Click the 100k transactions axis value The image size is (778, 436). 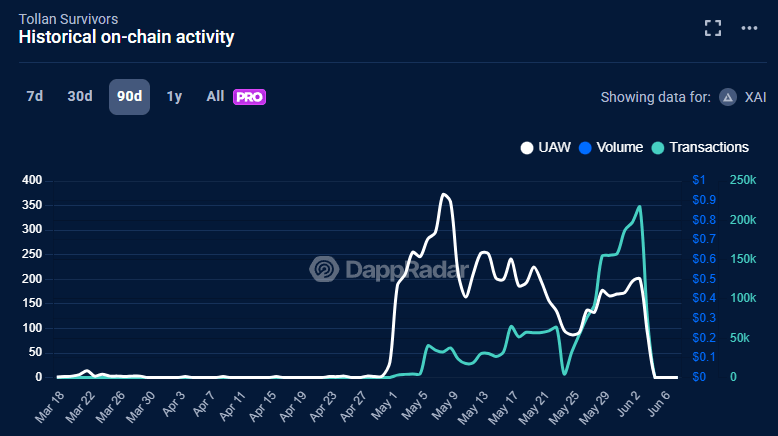click(x=743, y=298)
